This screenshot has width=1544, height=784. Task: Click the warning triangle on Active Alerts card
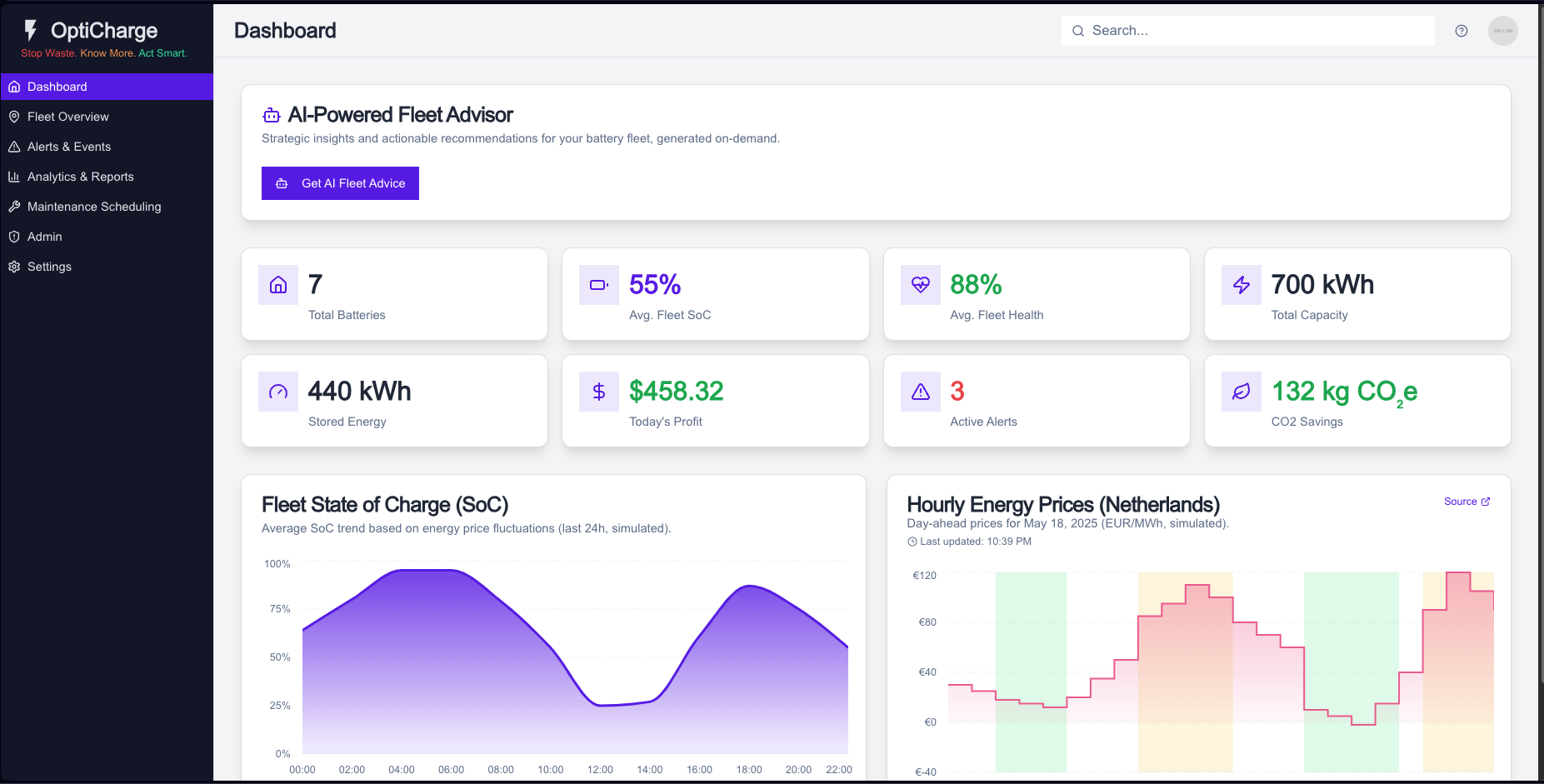coord(919,391)
